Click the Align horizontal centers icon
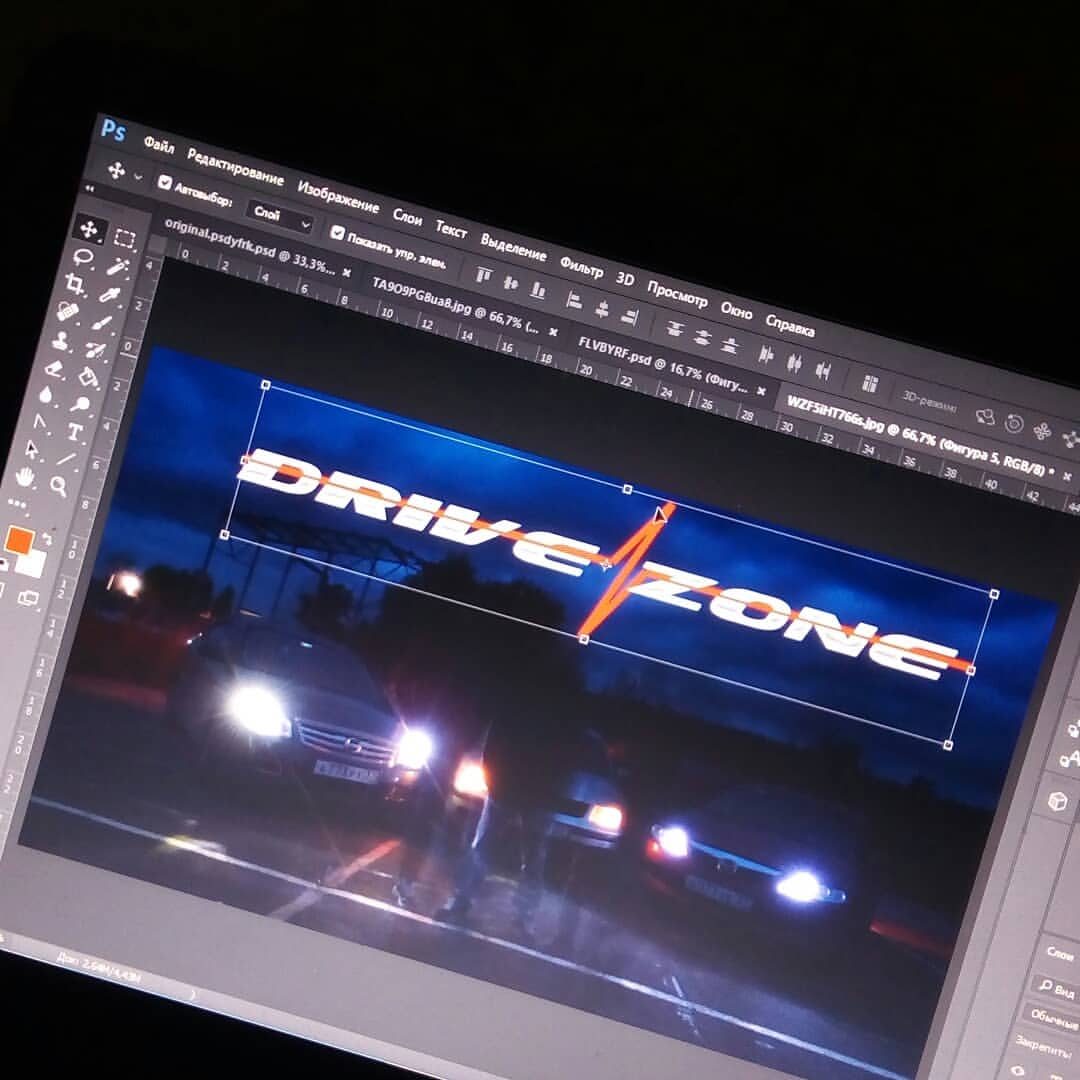This screenshot has width=1080, height=1080. (602, 309)
